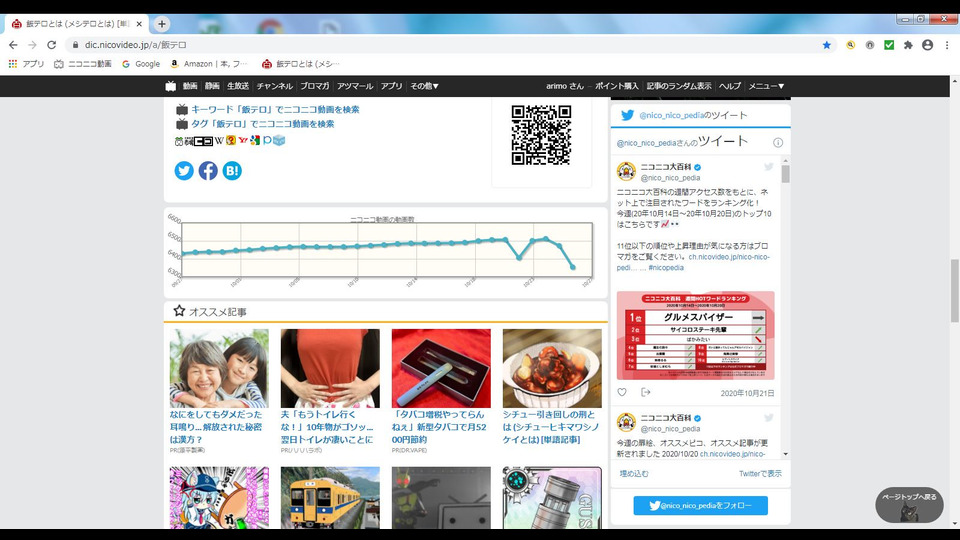Viewport: 960px width, 540px height.
Task: Open Chrome's three-dot menu
Action: pos(947,45)
